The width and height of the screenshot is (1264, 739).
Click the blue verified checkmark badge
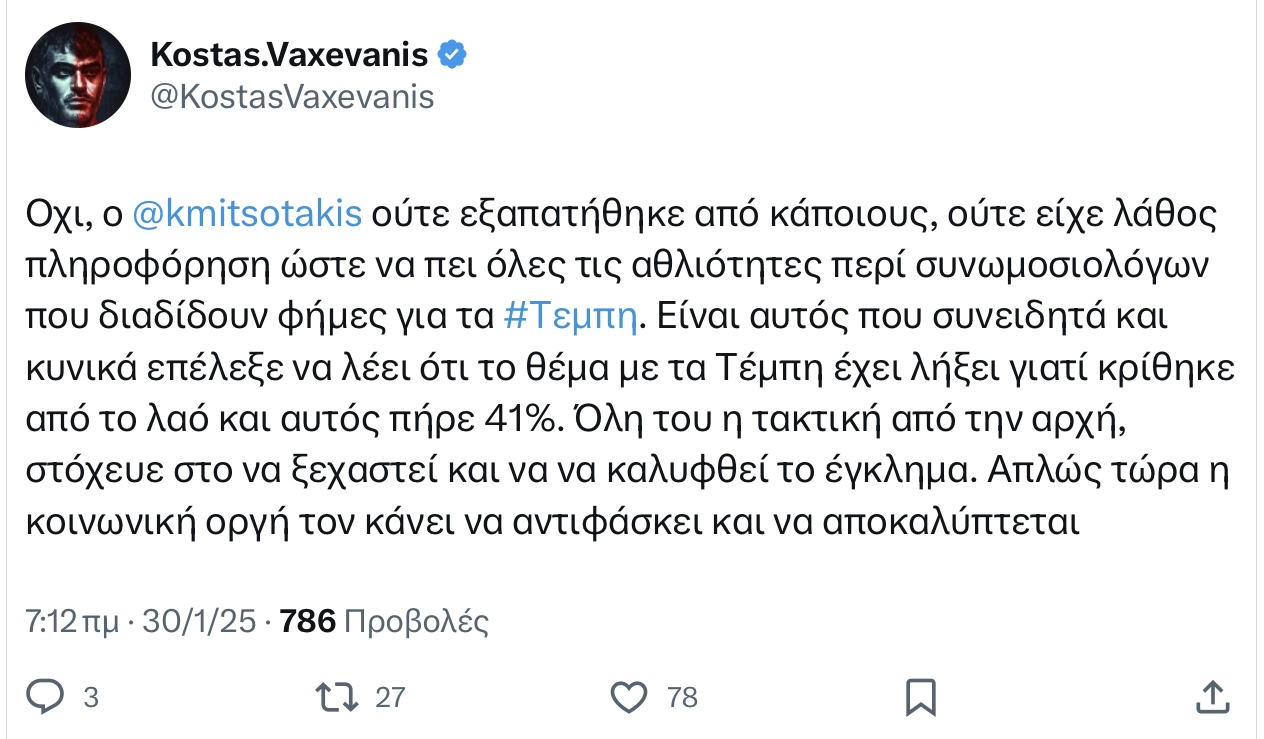(x=453, y=55)
